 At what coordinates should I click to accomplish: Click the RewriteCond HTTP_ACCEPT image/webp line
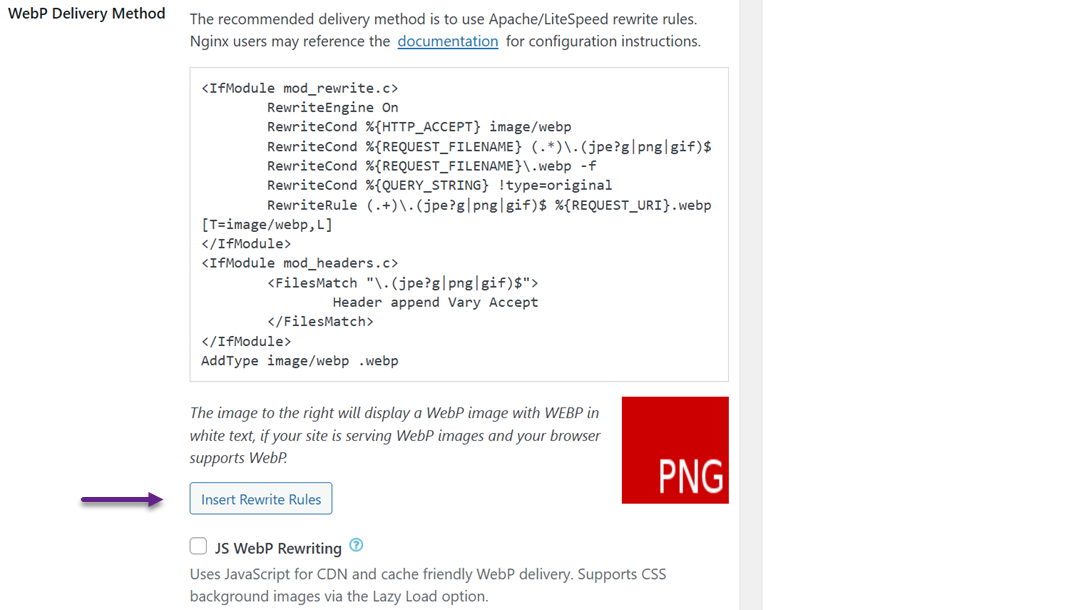[419, 127]
